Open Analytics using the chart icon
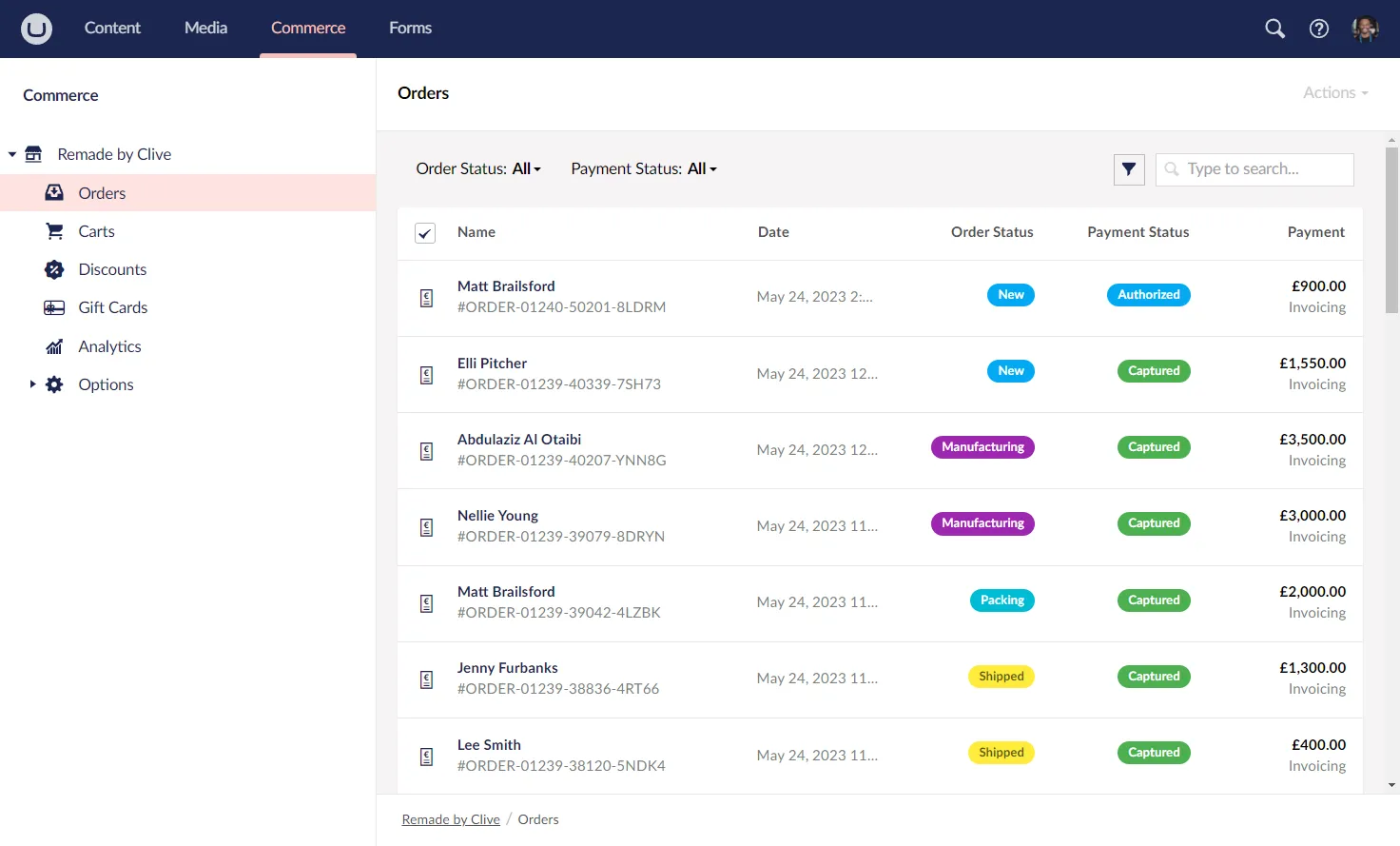 53,345
